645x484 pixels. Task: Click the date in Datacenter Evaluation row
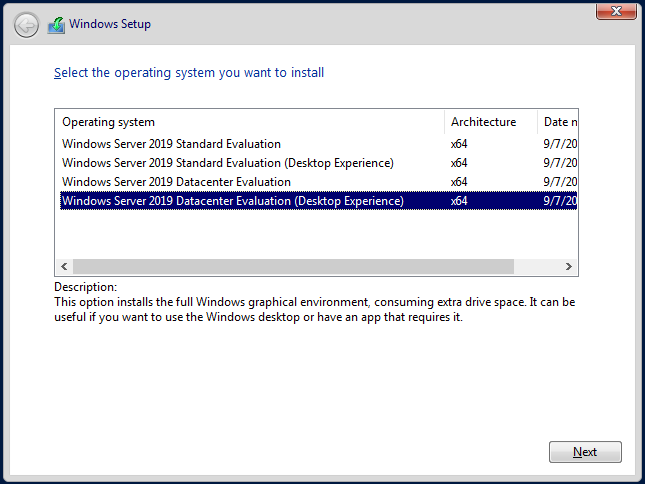[x=560, y=182]
